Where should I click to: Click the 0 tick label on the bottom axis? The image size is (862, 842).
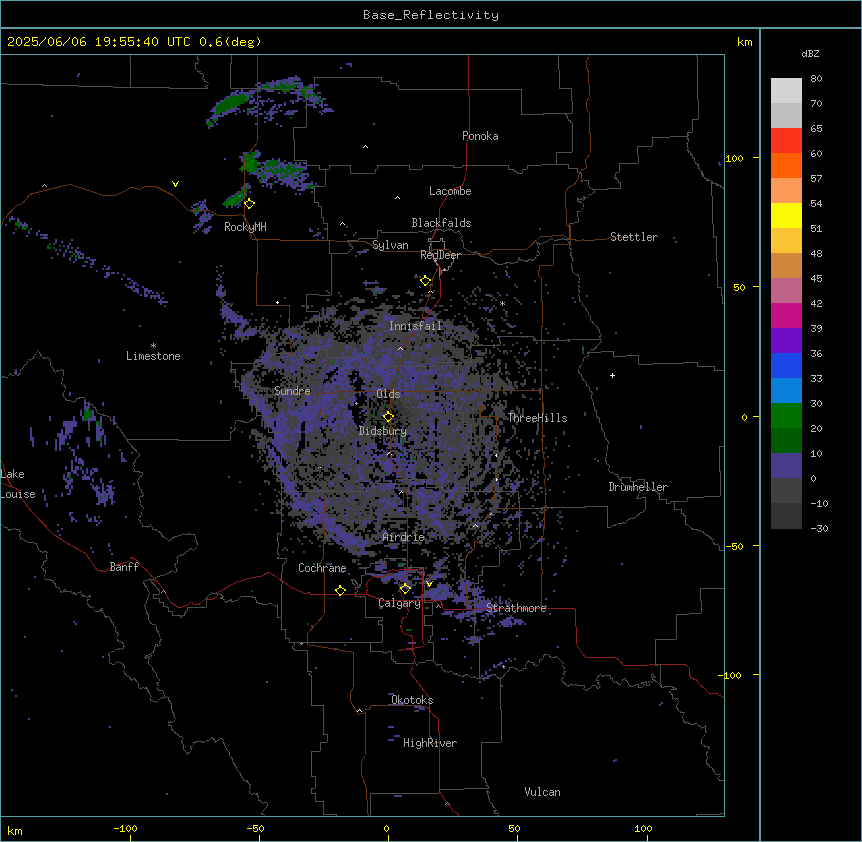pyautogui.click(x=386, y=828)
